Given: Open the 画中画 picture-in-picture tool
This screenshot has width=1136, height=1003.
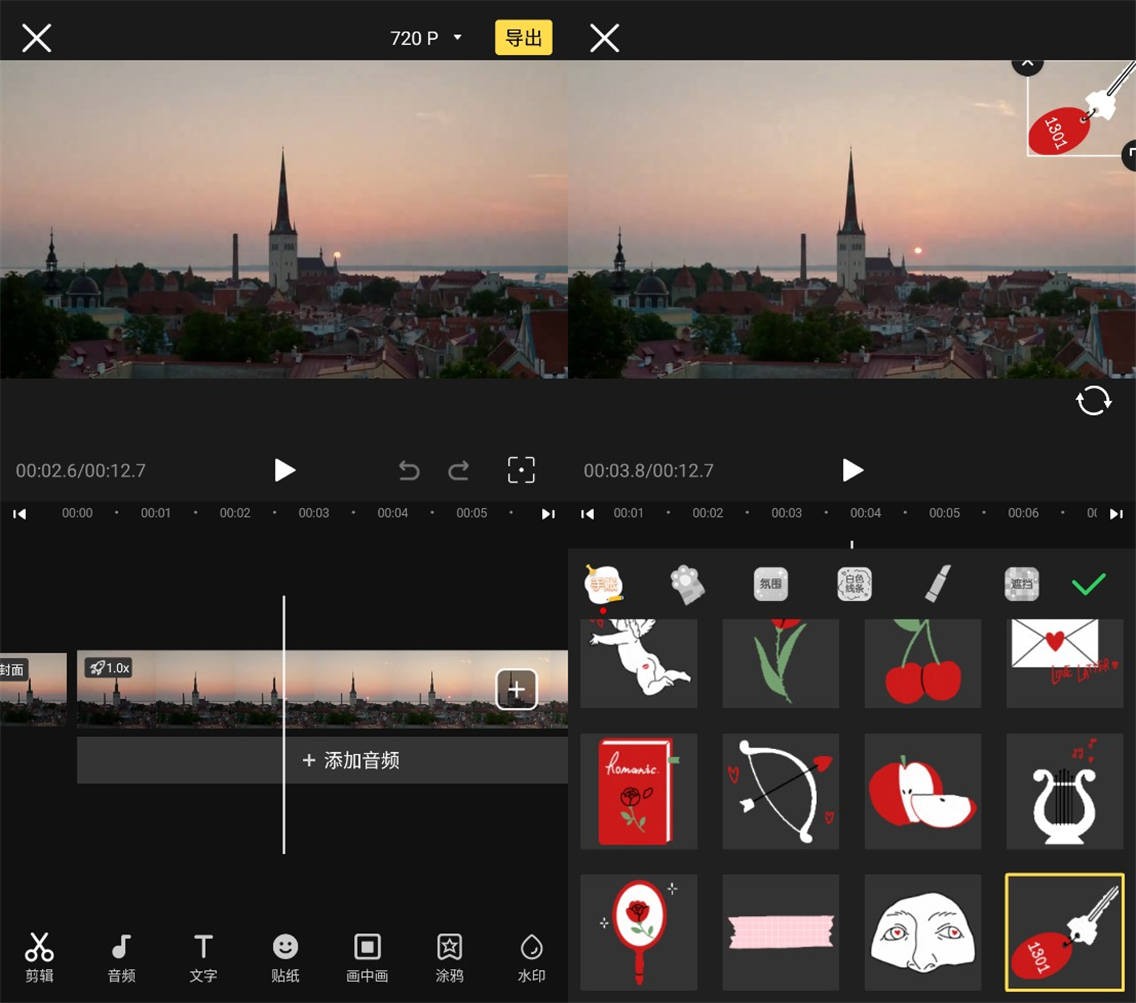Looking at the screenshot, I should coord(367,957).
